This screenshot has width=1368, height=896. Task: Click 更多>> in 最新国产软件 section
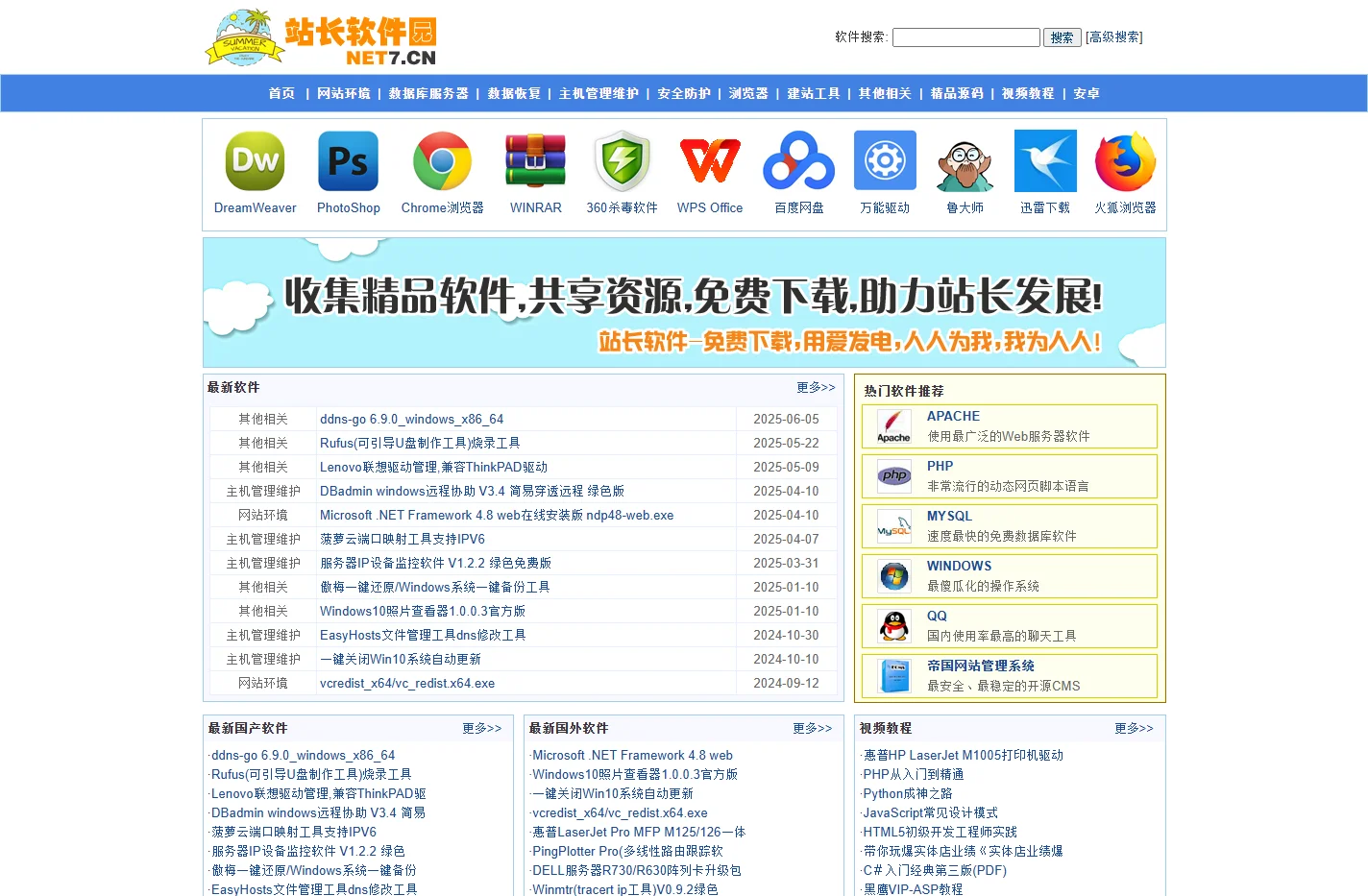click(x=482, y=728)
